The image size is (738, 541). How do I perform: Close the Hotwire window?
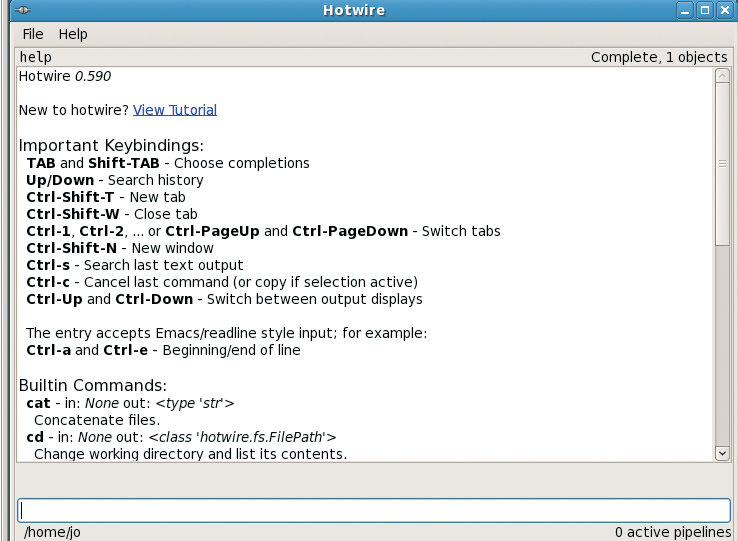pyautogui.click(x=725, y=10)
